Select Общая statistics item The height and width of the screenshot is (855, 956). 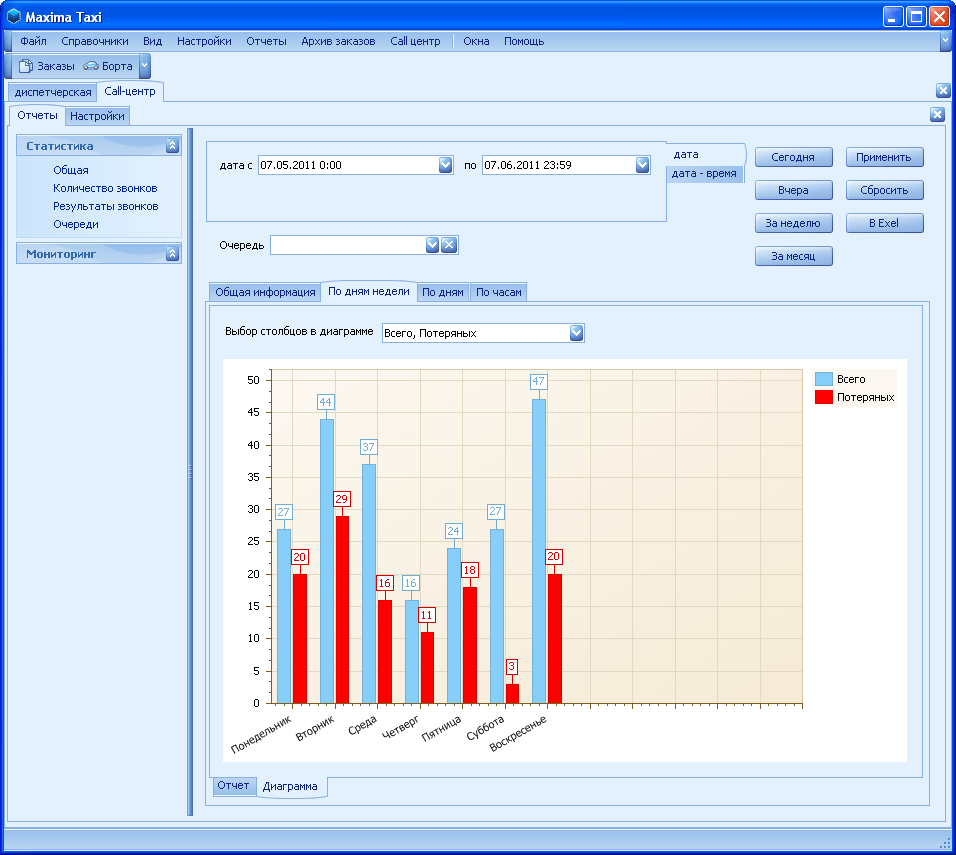point(71,170)
